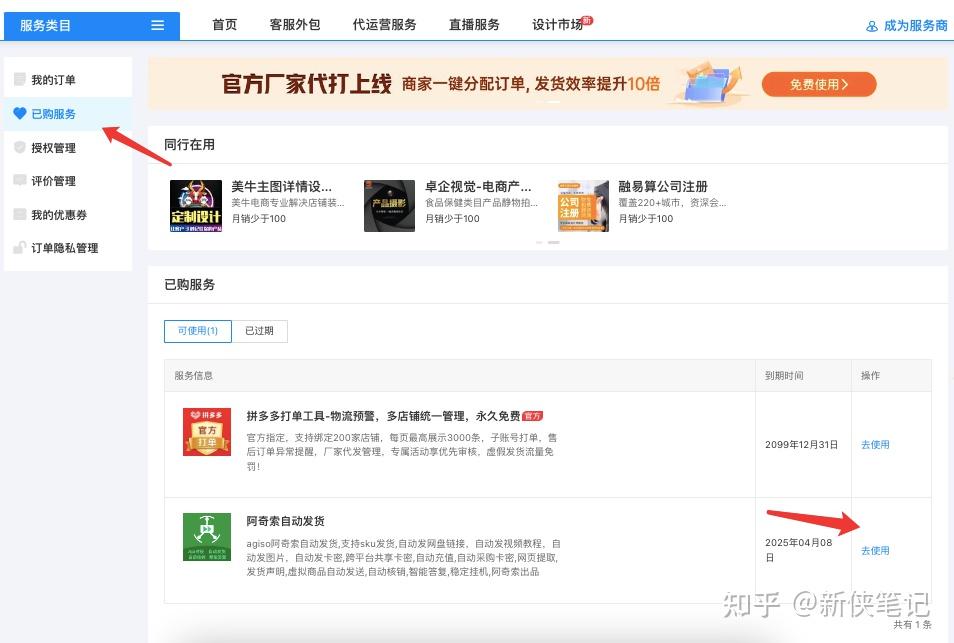Click the shield icon for 授权管理
954x643 pixels.
coord(19,148)
